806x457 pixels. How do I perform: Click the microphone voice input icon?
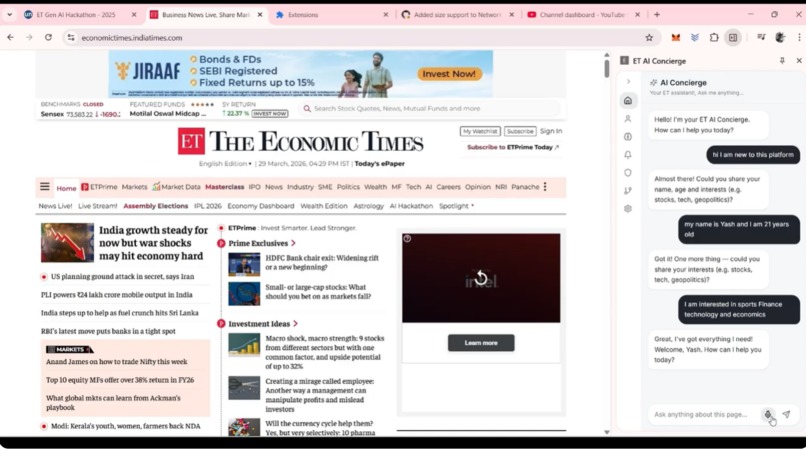(767, 414)
